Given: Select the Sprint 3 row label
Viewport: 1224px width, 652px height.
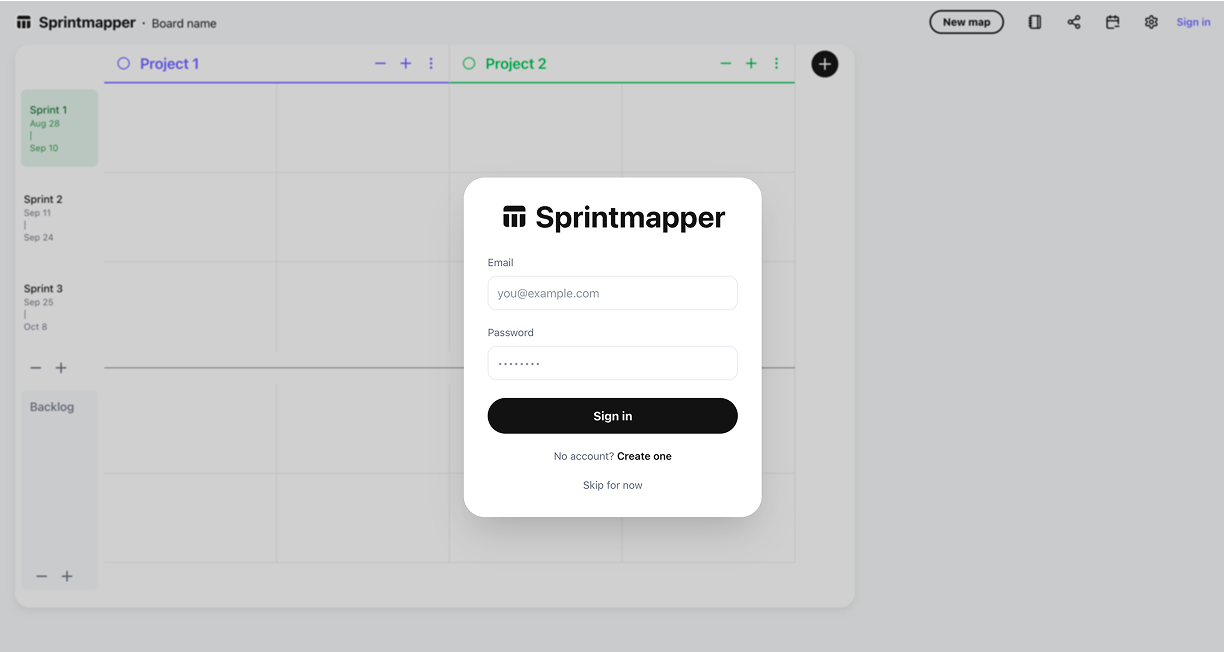Looking at the screenshot, I should tap(43, 288).
